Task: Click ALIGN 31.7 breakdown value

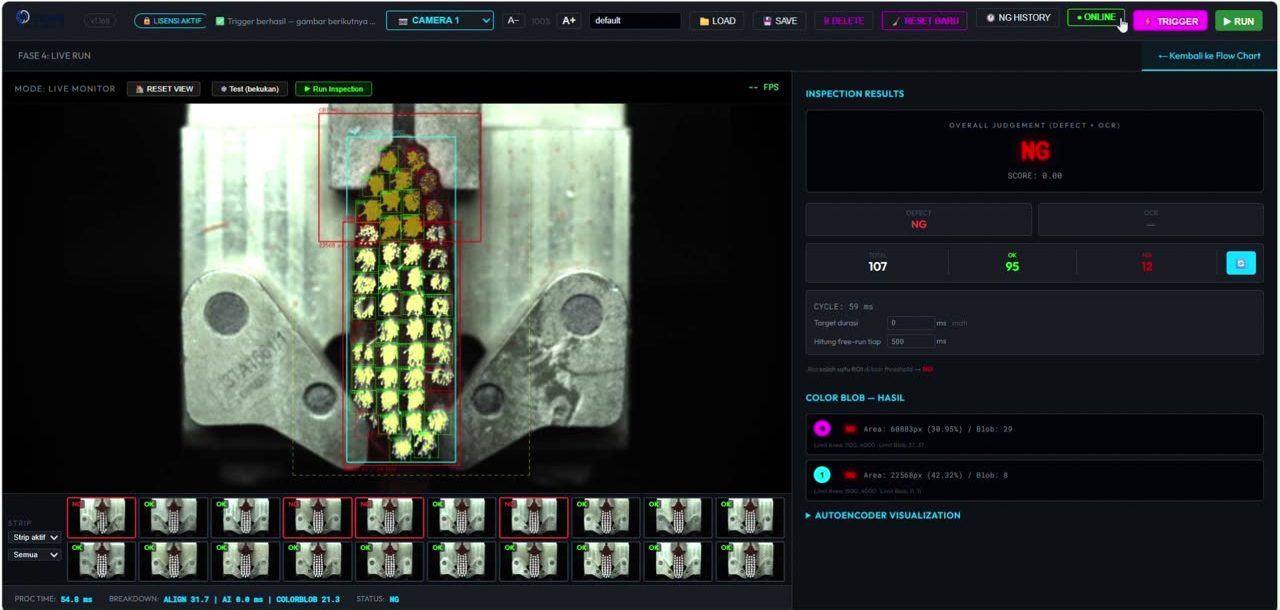Action: coord(185,599)
